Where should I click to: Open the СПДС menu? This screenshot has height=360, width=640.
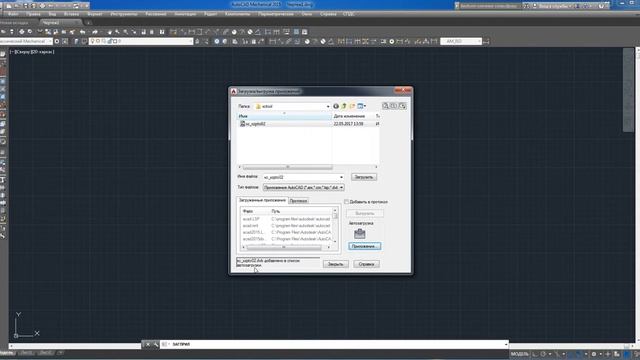[x=349, y=14]
